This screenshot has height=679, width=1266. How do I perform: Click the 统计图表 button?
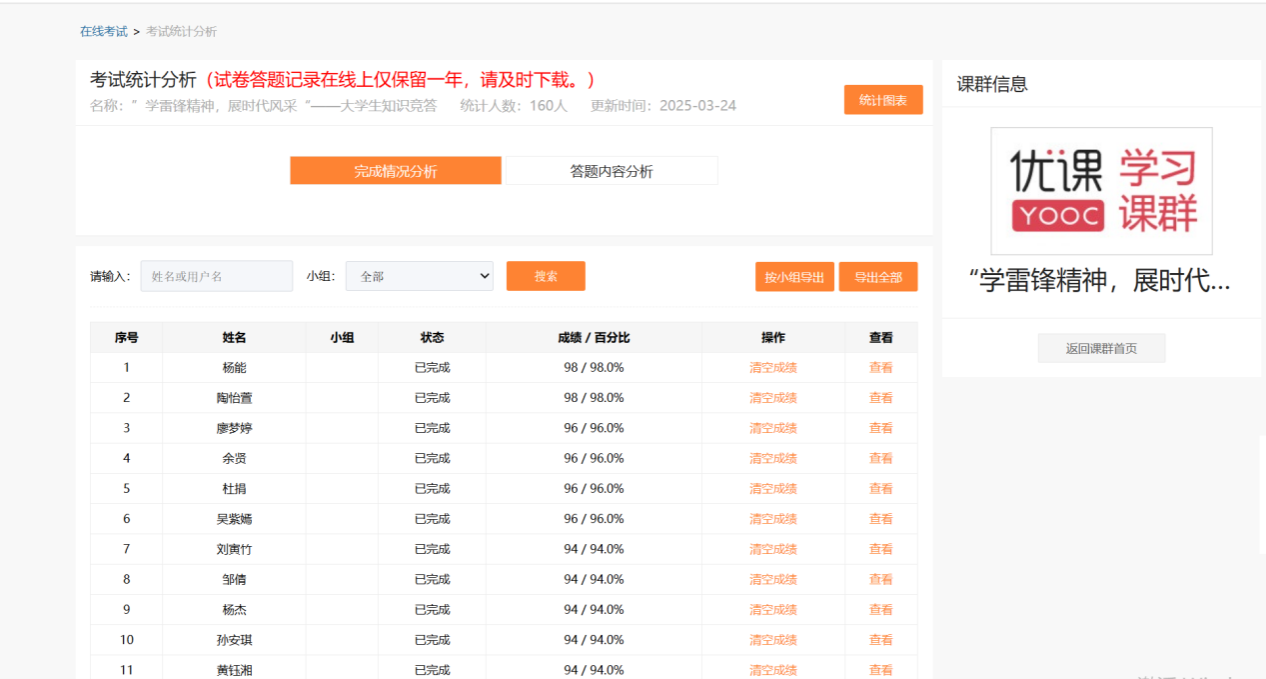pos(883,100)
